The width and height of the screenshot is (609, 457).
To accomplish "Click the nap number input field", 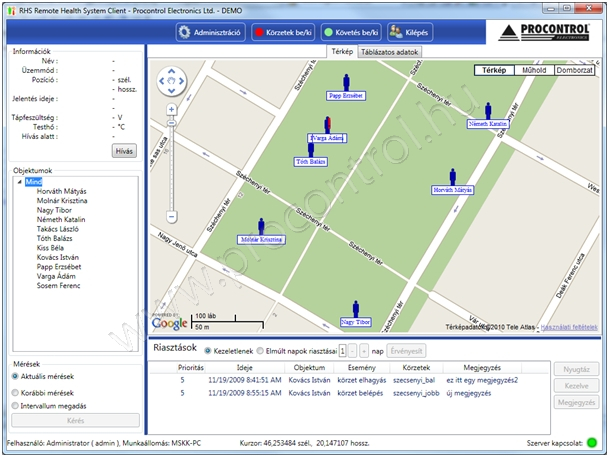I will [342, 351].
